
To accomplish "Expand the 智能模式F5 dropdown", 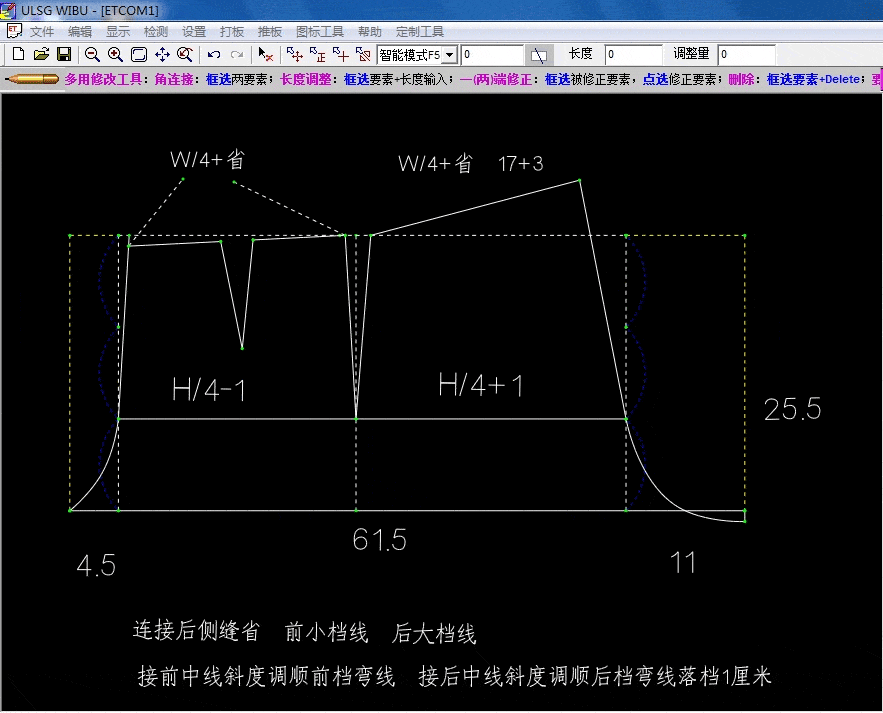I will 450,55.
